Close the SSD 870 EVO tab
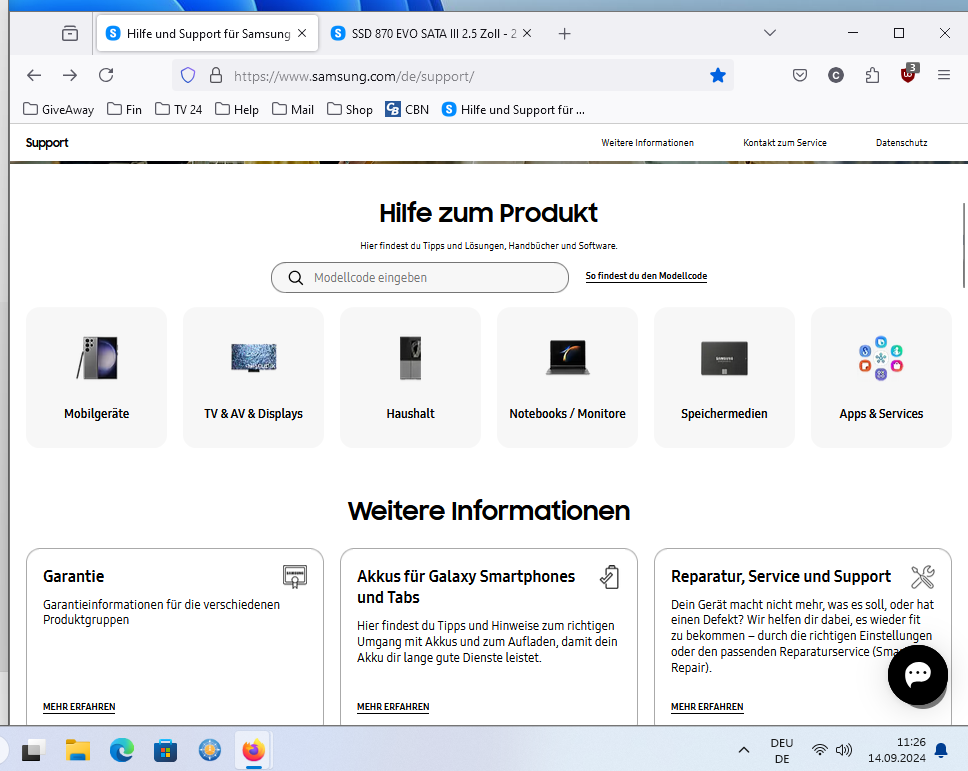 527,33
